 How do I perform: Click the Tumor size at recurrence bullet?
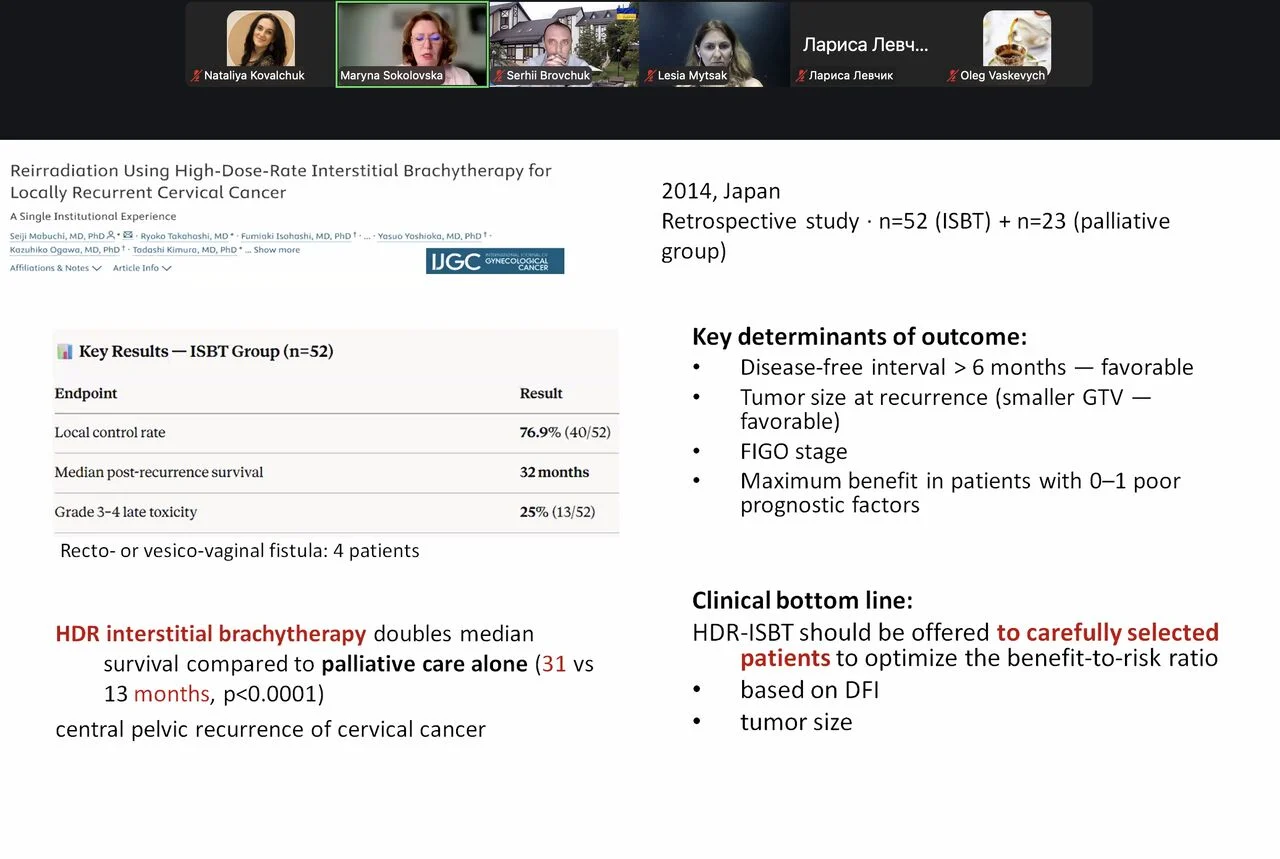[x=945, y=409]
